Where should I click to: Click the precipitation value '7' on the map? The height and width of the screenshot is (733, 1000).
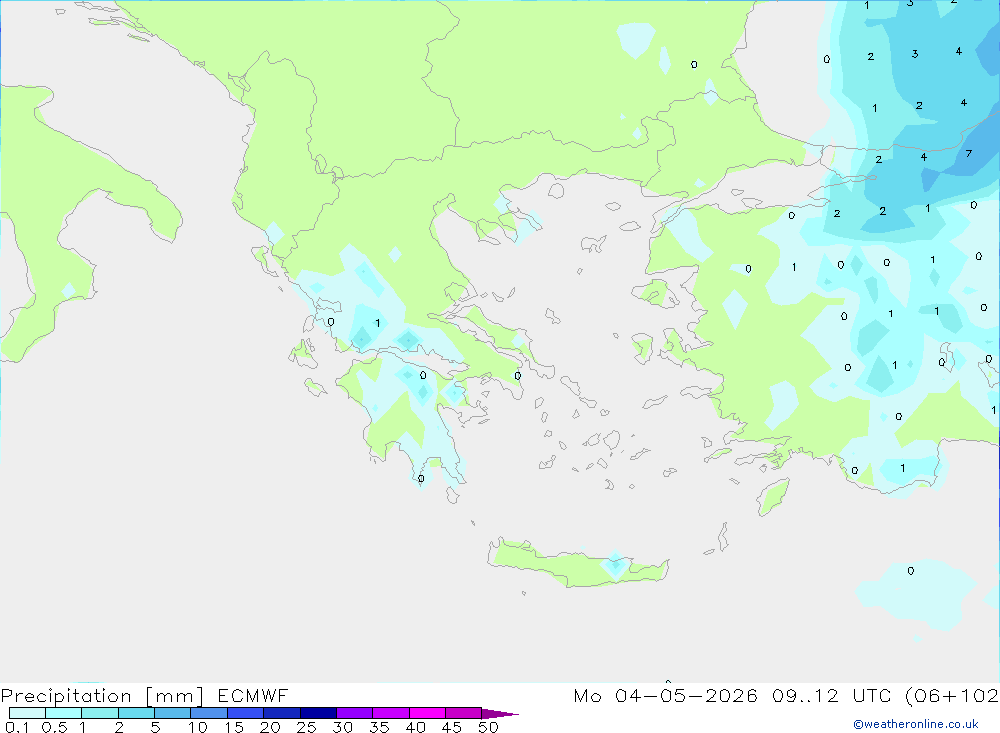(969, 153)
